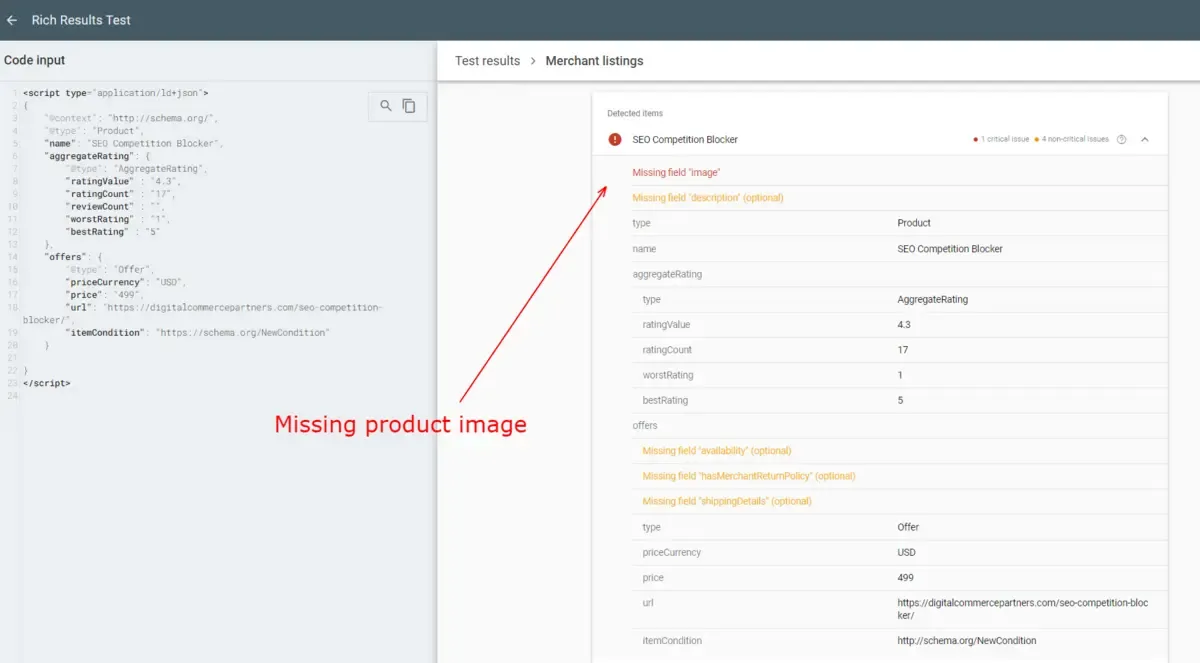Click the help question mark icon

[x=1121, y=139]
